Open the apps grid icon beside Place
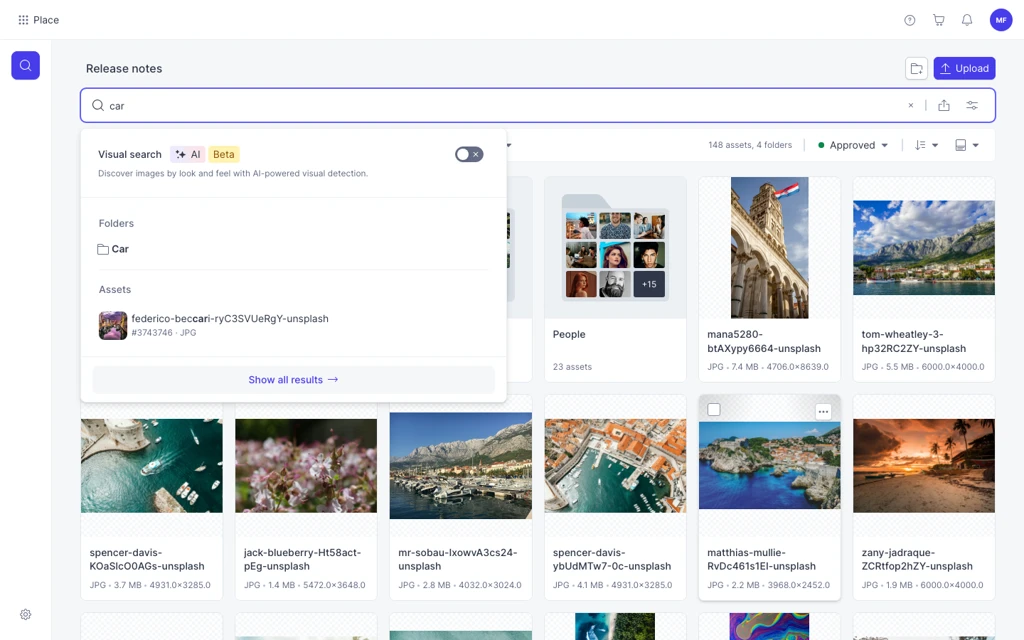 (23, 20)
